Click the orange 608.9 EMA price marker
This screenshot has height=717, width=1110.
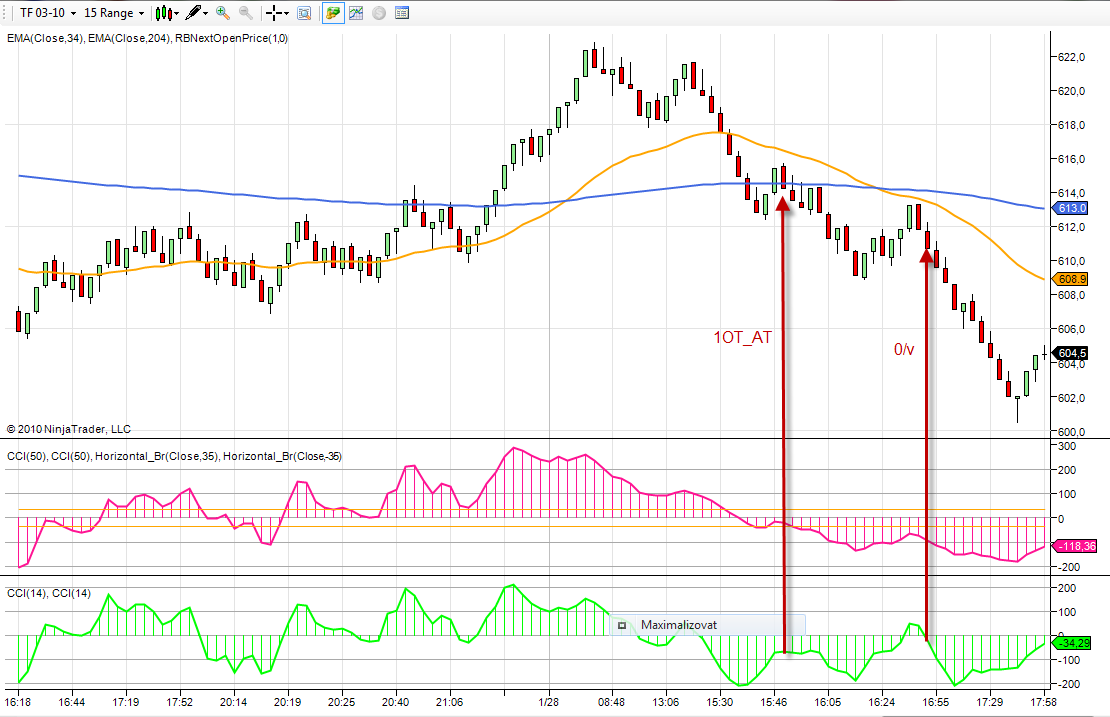point(1071,279)
